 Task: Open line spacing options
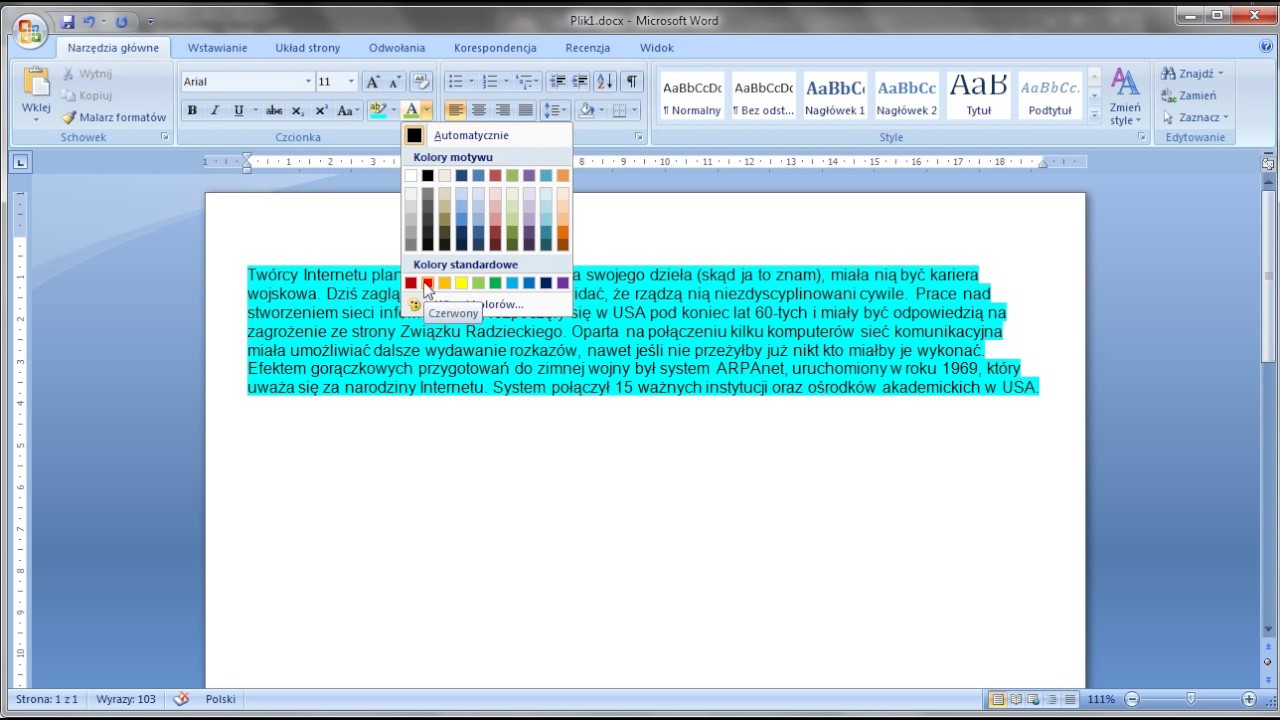click(554, 110)
